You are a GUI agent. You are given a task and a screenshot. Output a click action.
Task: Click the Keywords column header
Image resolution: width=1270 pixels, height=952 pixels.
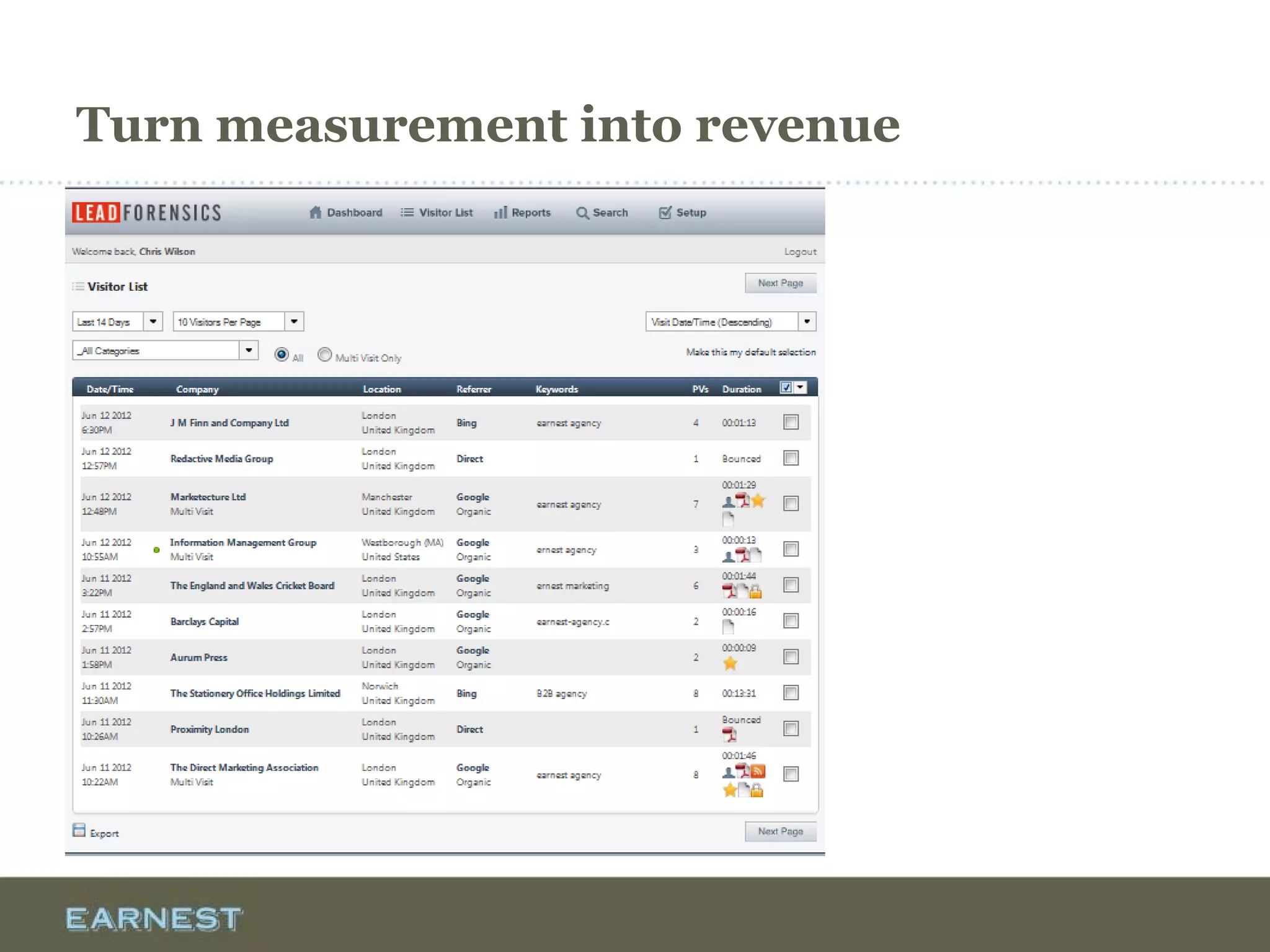(557, 389)
